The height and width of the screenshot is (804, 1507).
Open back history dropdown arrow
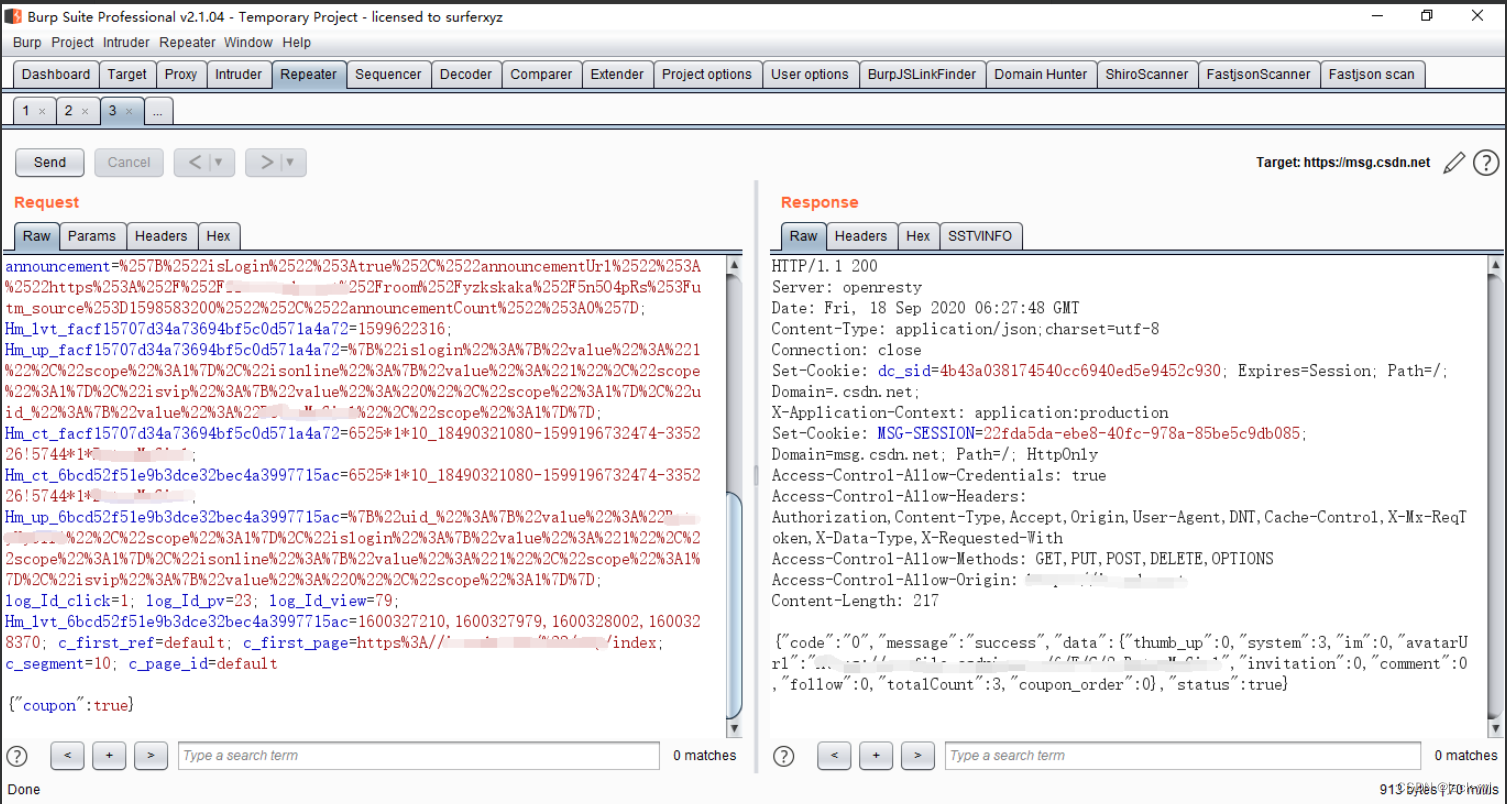pos(220,162)
